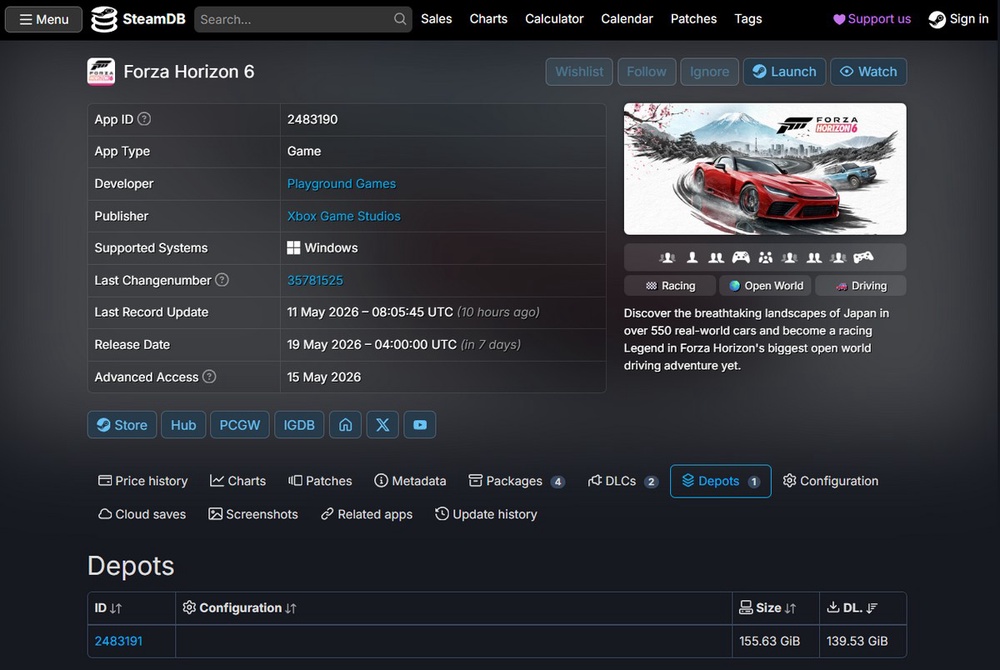Select the Driving tag
Image resolution: width=1000 pixels, height=670 pixels.
point(861,286)
